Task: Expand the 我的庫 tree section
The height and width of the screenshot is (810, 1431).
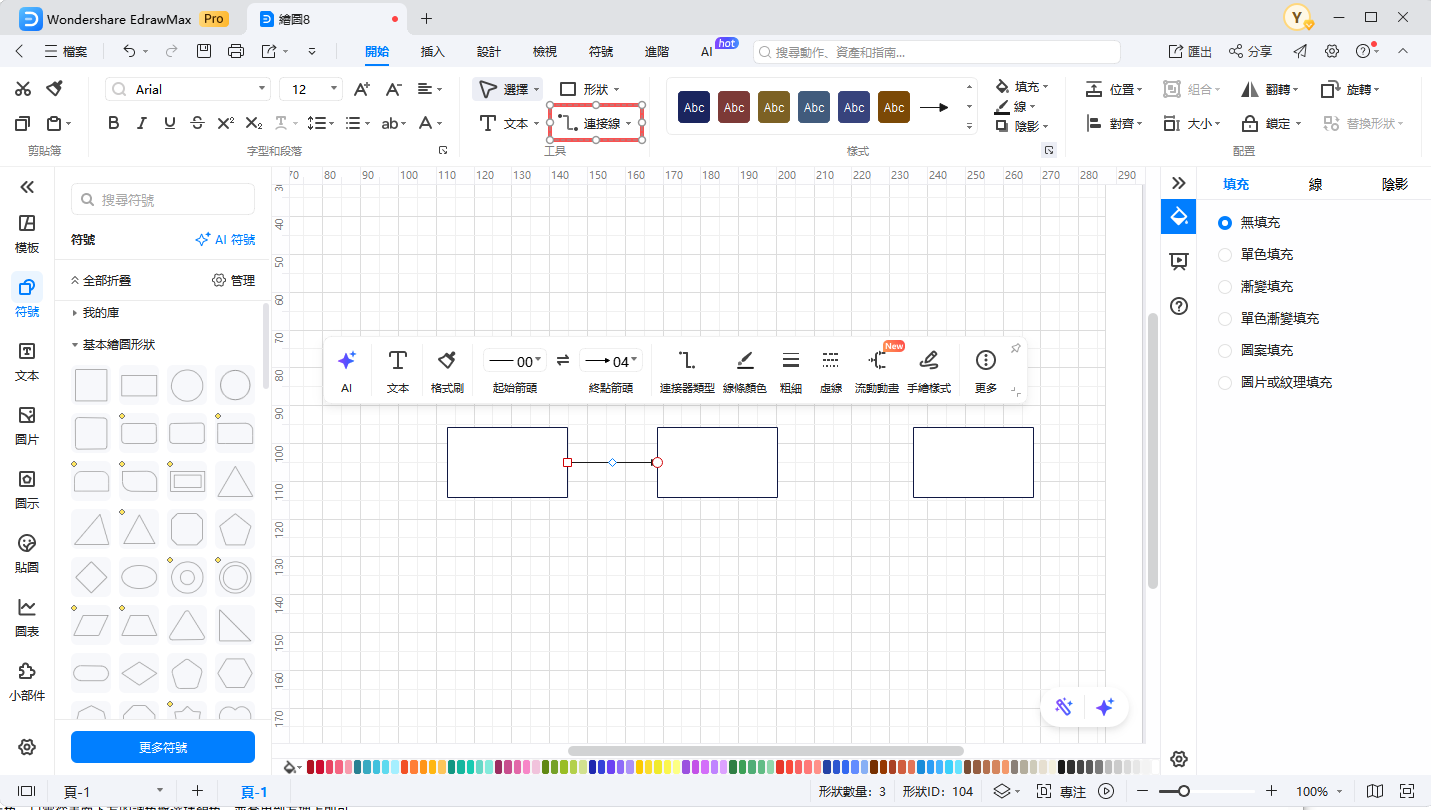Action: (x=76, y=313)
